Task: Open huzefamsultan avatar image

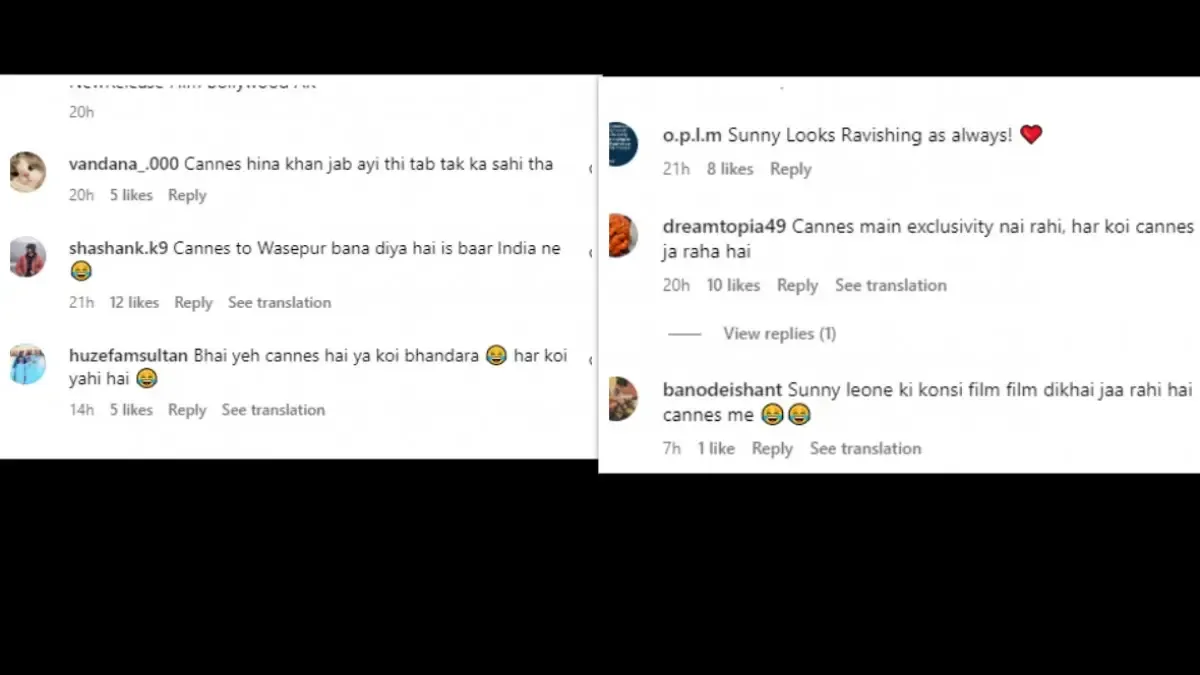Action: point(28,364)
